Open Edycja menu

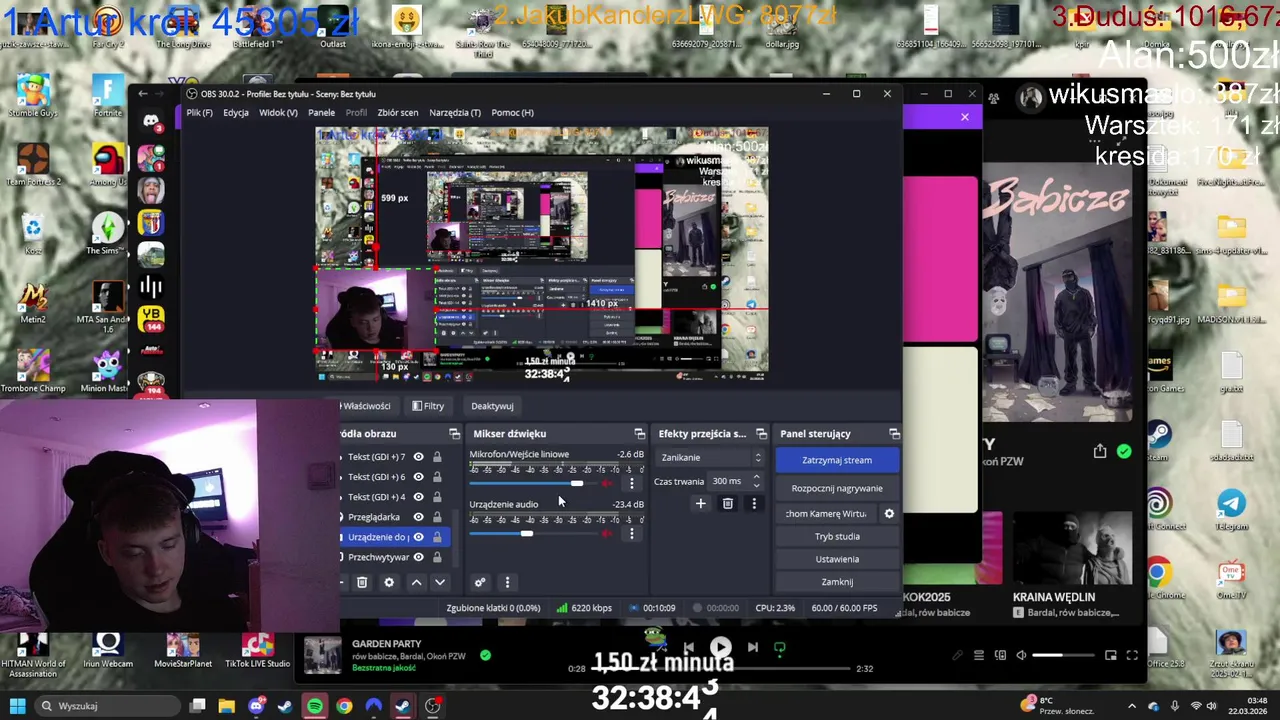coord(236,112)
